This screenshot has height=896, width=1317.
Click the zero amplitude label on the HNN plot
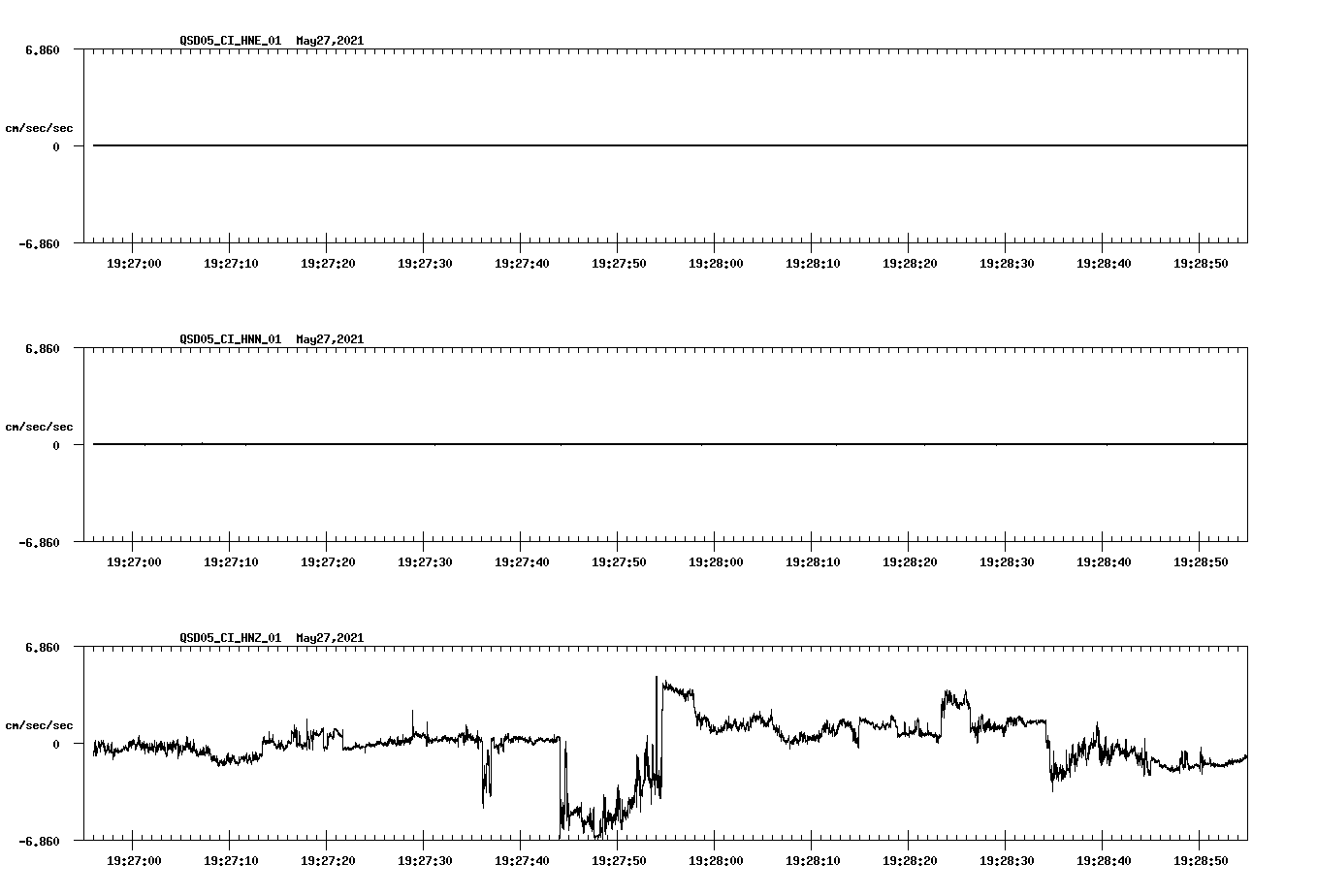[58, 445]
